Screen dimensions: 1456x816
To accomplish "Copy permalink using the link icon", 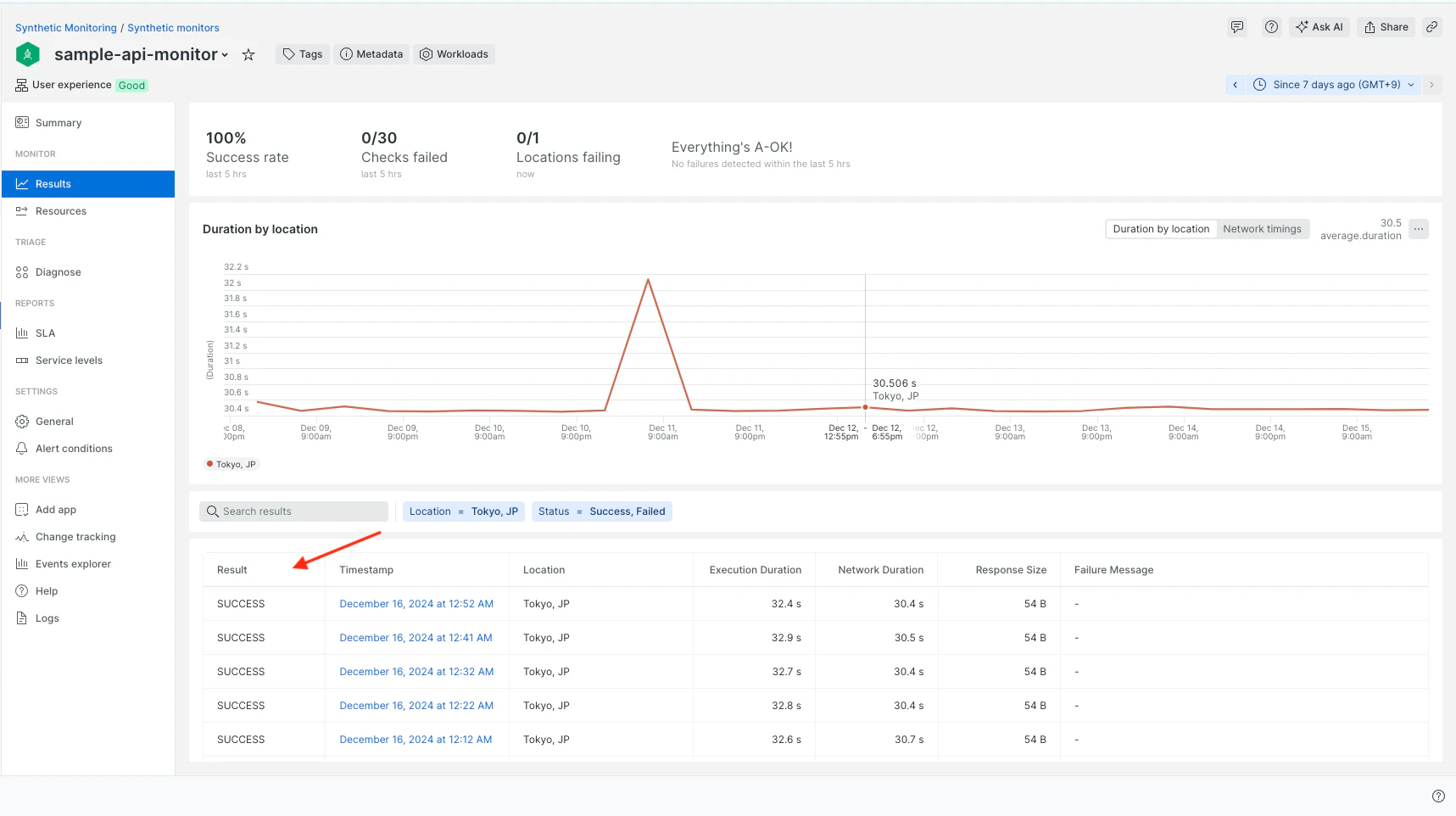I will pos(1431,27).
